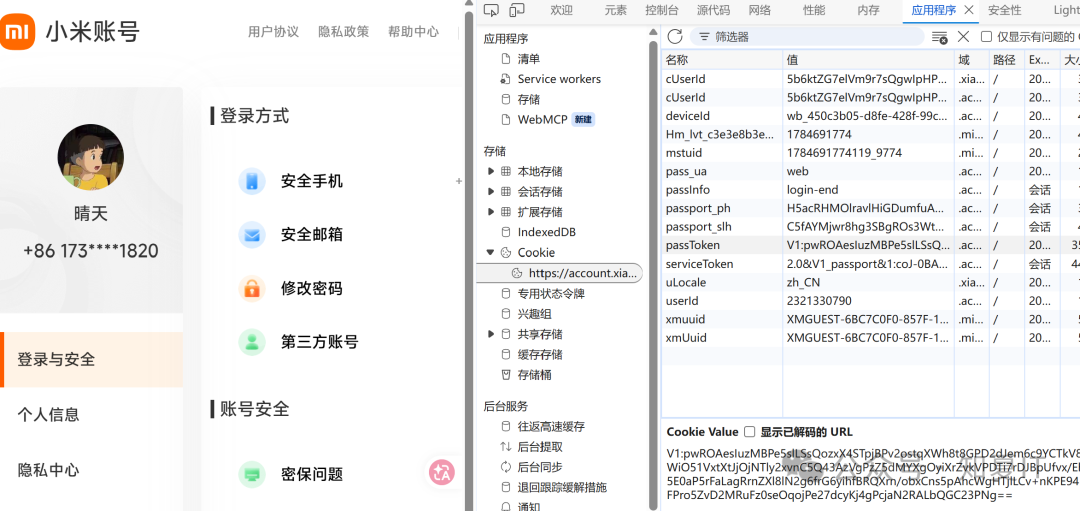Open the 隐私政策 link
The image size is (1080, 511).
(344, 32)
